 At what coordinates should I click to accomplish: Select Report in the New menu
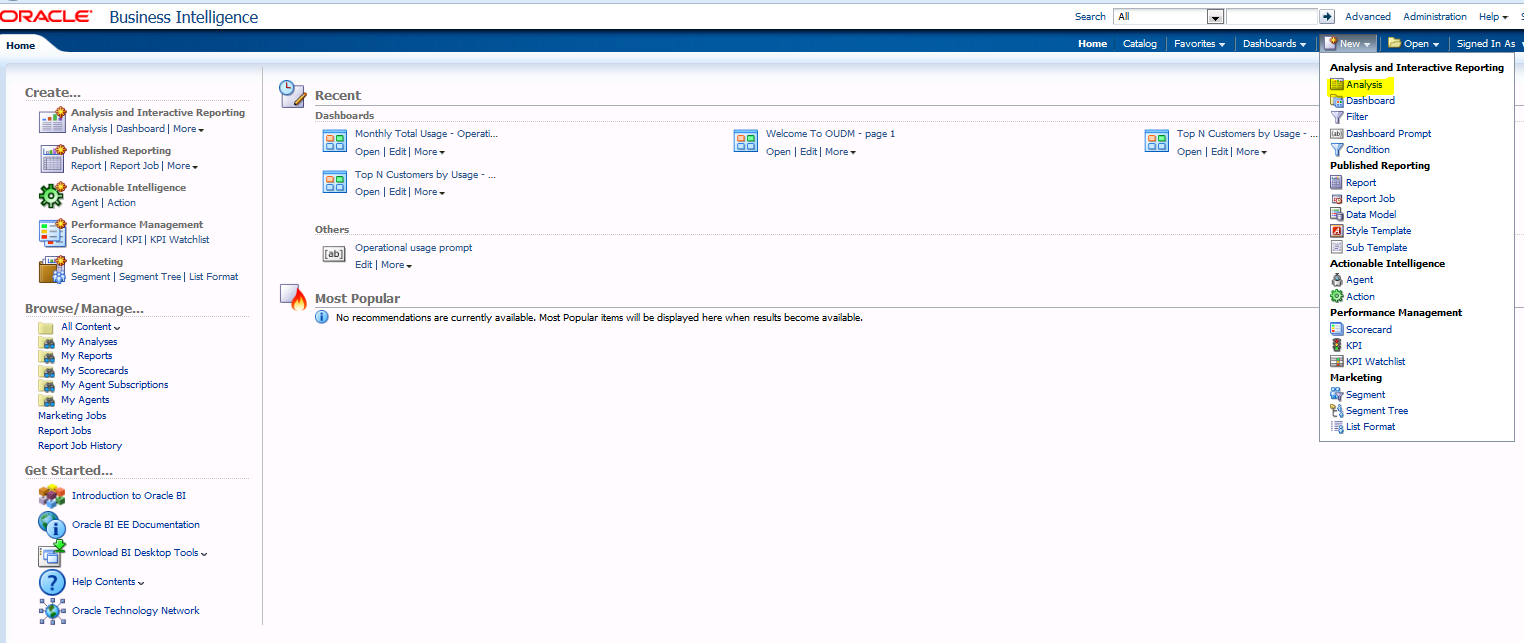point(1361,183)
